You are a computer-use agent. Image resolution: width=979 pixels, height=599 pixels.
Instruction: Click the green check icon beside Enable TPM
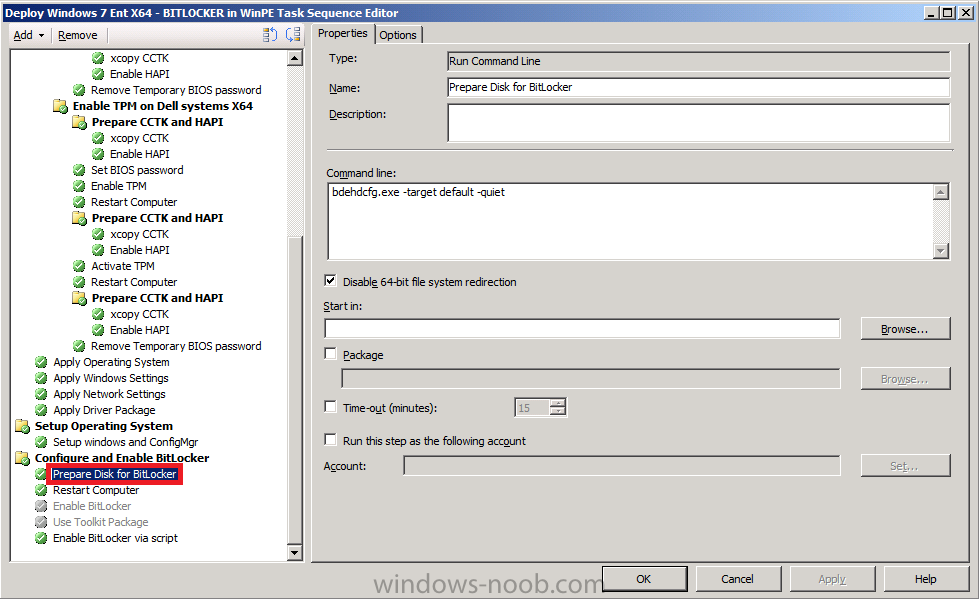(79, 186)
